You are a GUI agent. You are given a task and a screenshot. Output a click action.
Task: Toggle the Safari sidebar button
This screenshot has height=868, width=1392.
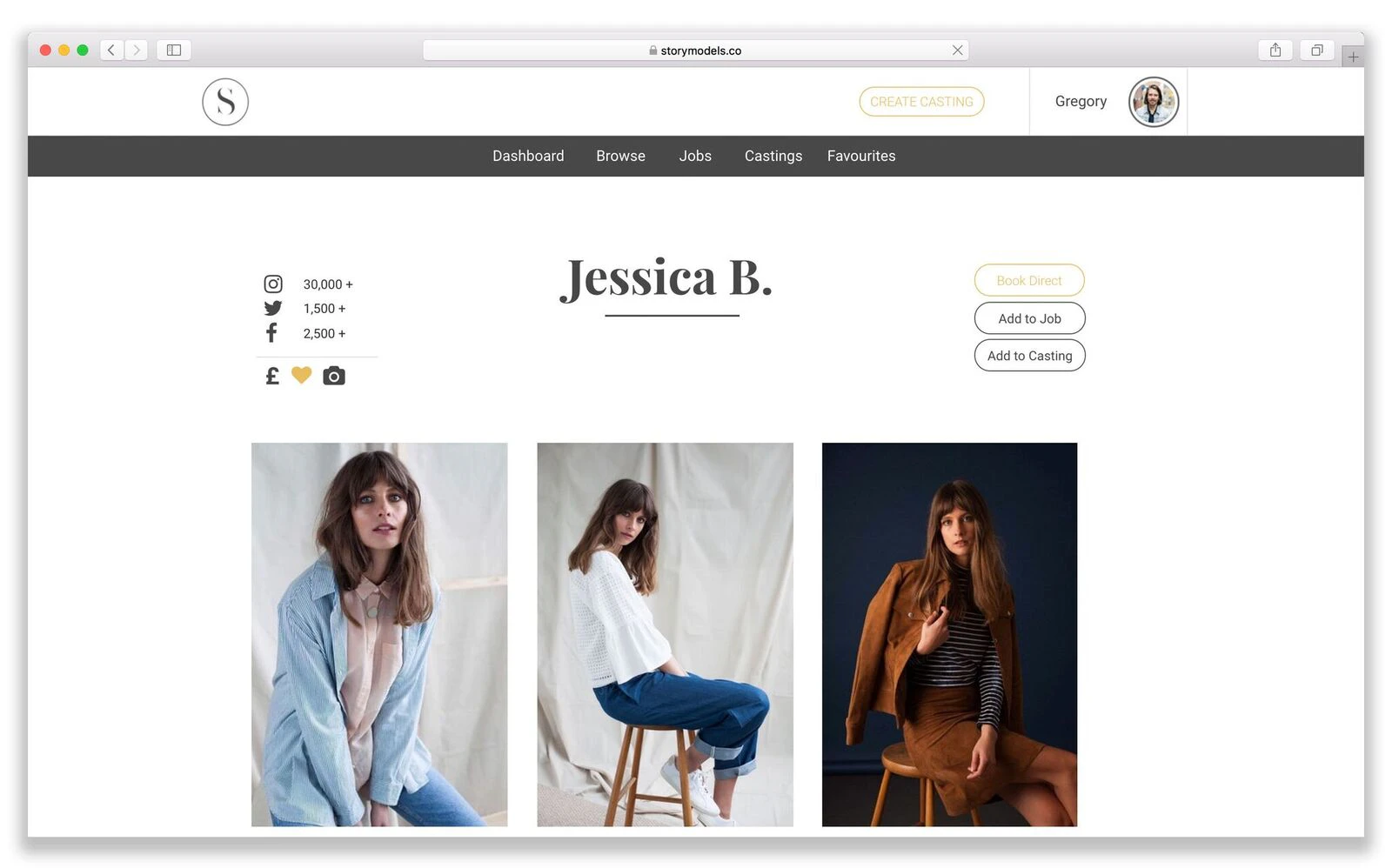click(x=174, y=50)
